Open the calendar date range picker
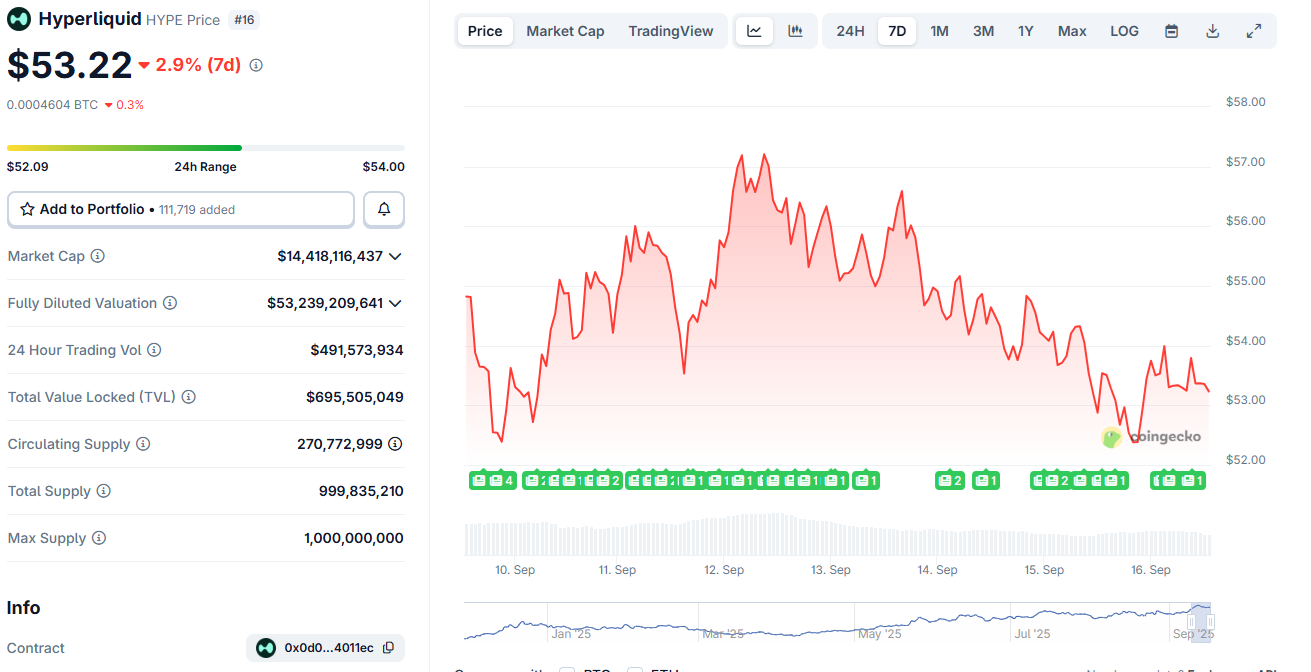Image resolution: width=1311 pixels, height=672 pixels. point(1171,31)
